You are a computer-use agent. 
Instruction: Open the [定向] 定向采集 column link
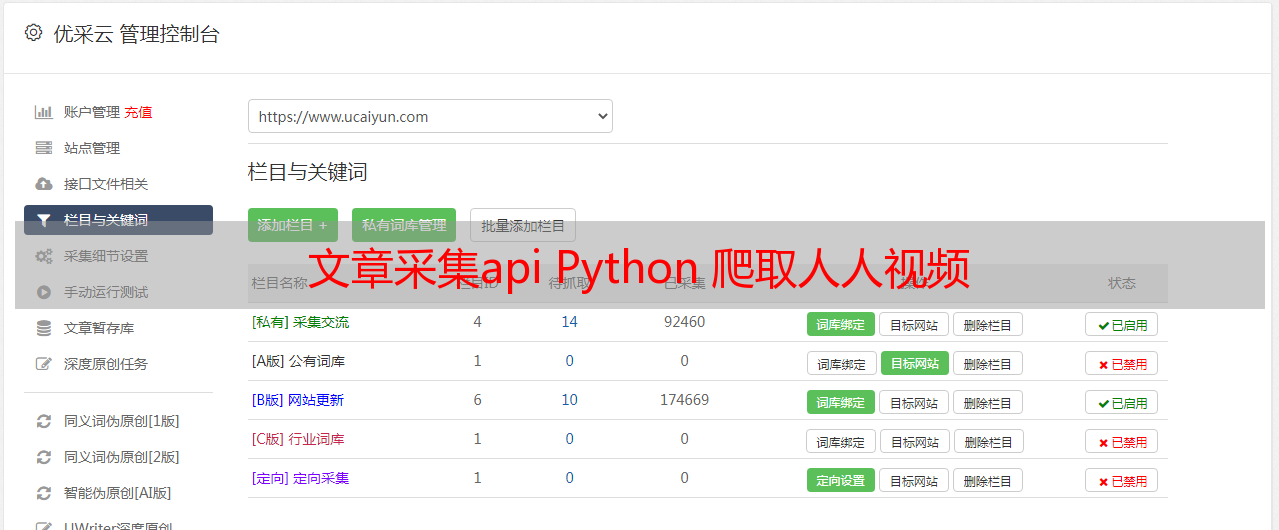(300, 478)
